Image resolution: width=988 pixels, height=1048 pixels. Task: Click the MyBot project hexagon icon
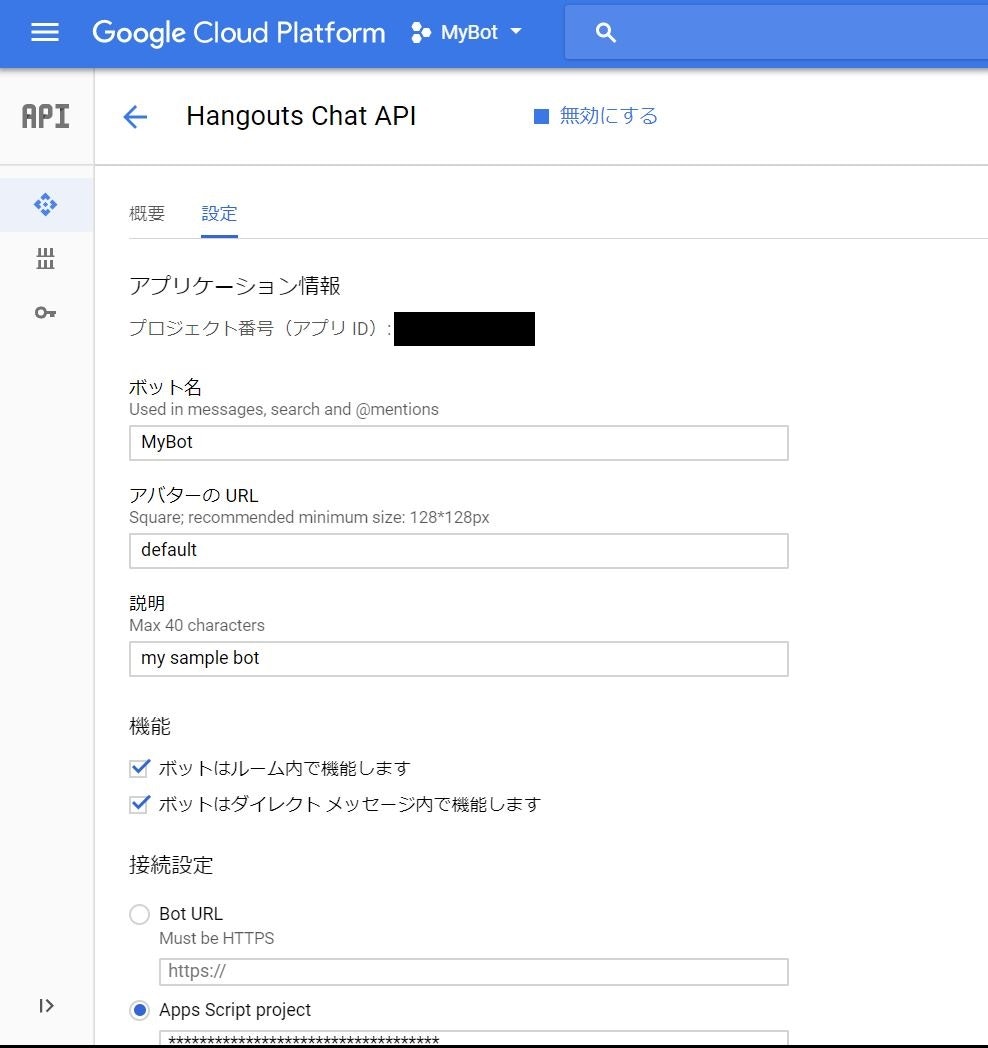point(420,32)
